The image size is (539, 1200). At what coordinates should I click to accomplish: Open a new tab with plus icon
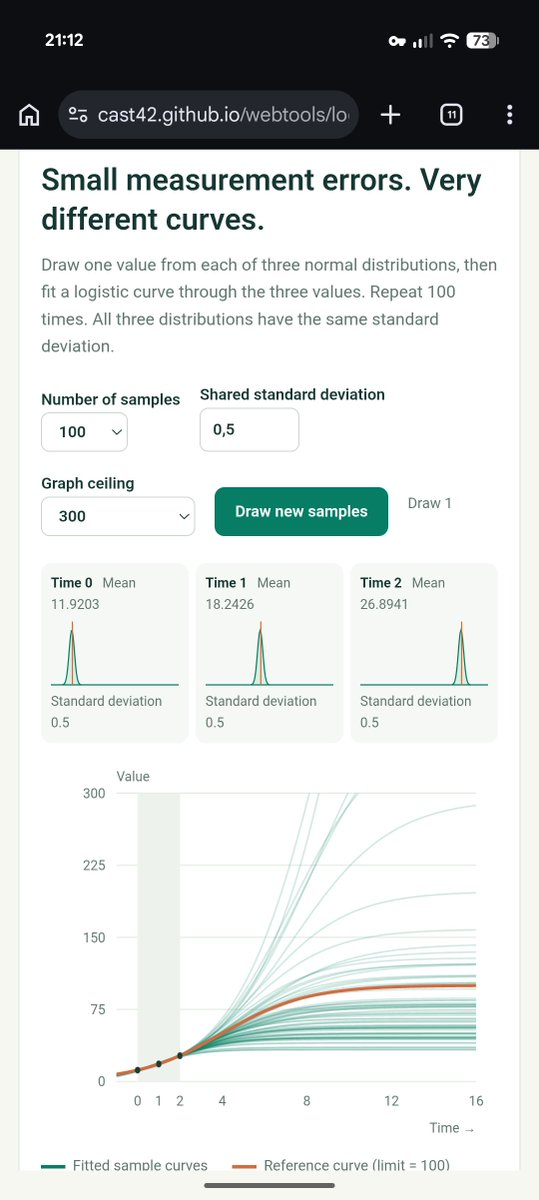click(391, 115)
